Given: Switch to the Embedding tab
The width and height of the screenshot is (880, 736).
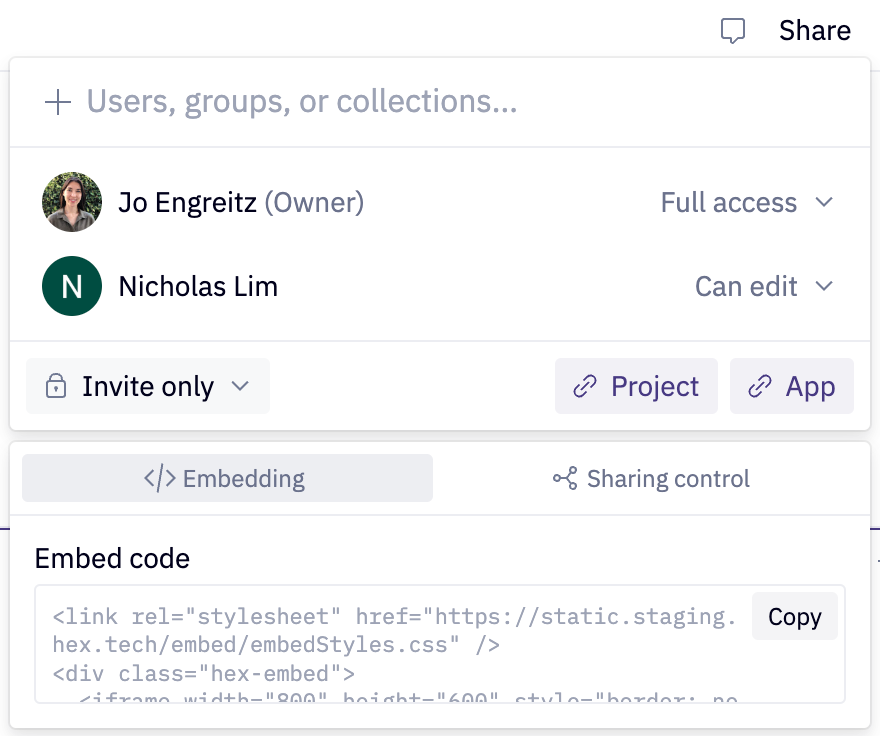Looking at the screenshot, I should 227,478.
